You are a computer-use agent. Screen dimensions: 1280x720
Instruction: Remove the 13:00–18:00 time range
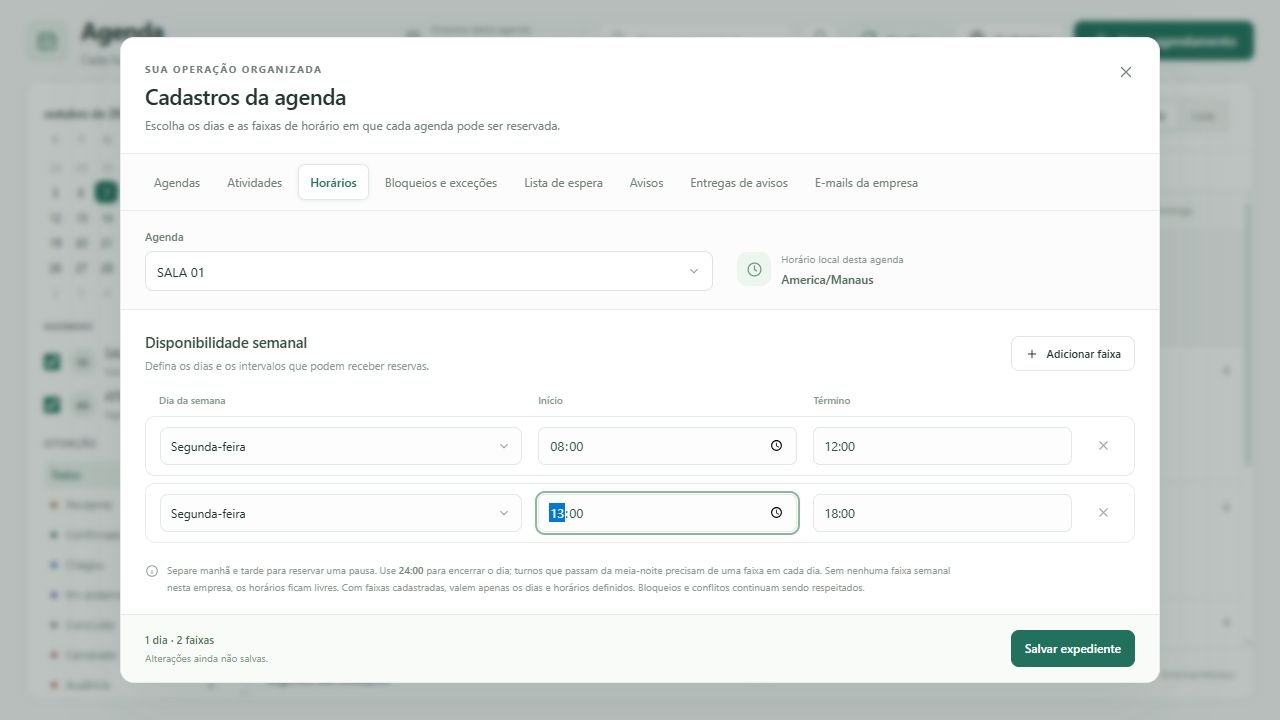(x=1103, y=513)
